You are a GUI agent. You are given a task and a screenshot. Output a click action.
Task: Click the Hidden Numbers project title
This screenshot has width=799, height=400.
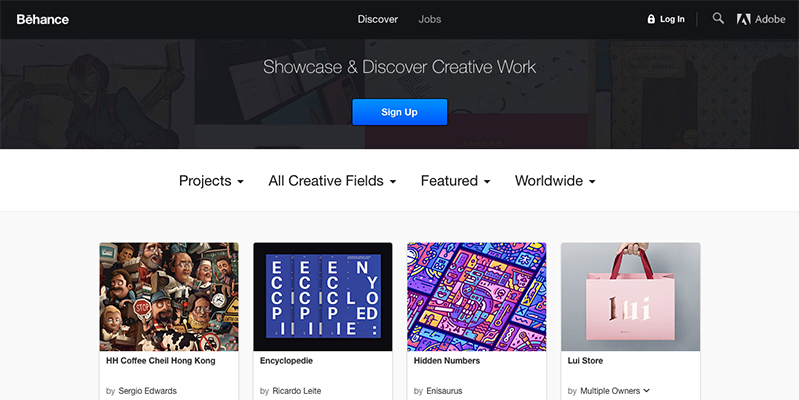click(x=447, y=361)
